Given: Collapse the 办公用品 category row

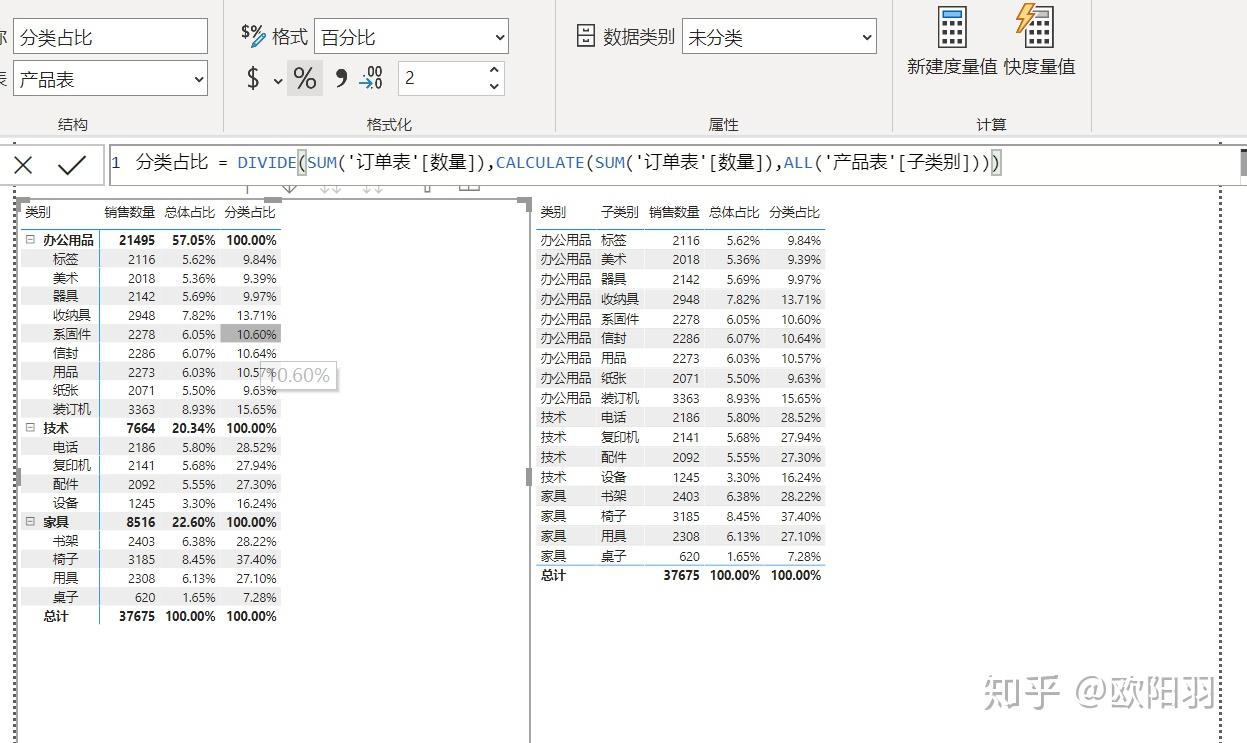Looking at the screenshot, I should (x=30, y=240).
